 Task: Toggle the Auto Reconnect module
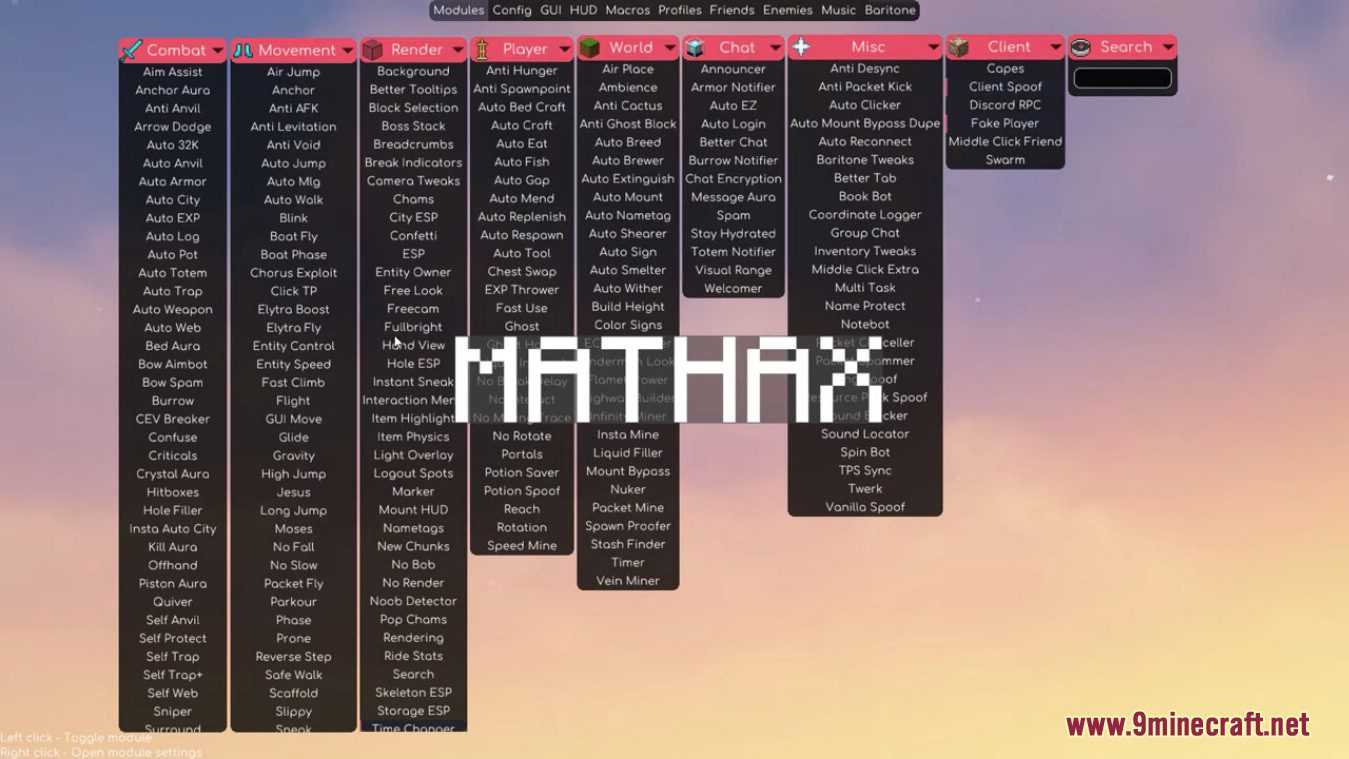point(865,142)
